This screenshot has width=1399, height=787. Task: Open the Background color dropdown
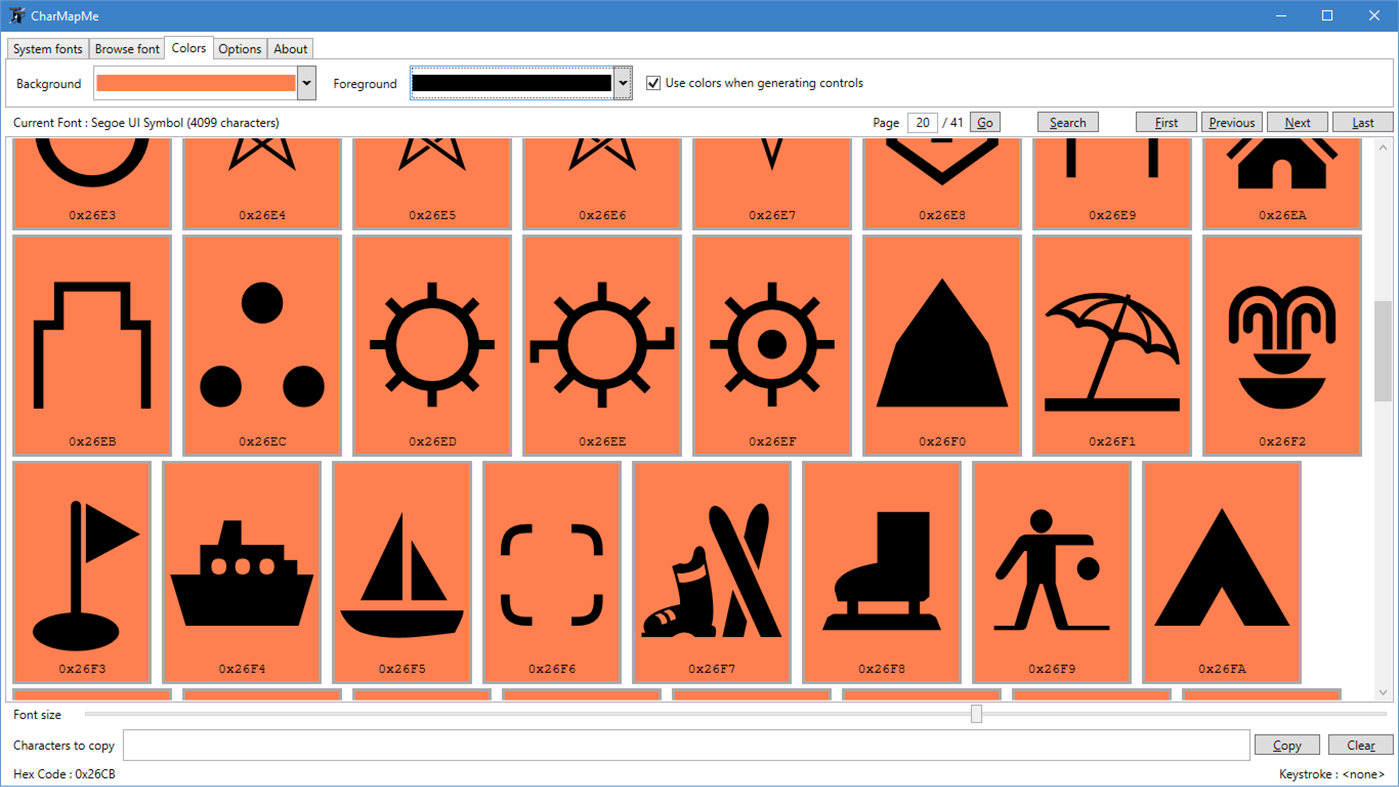(x=307, y=84)
